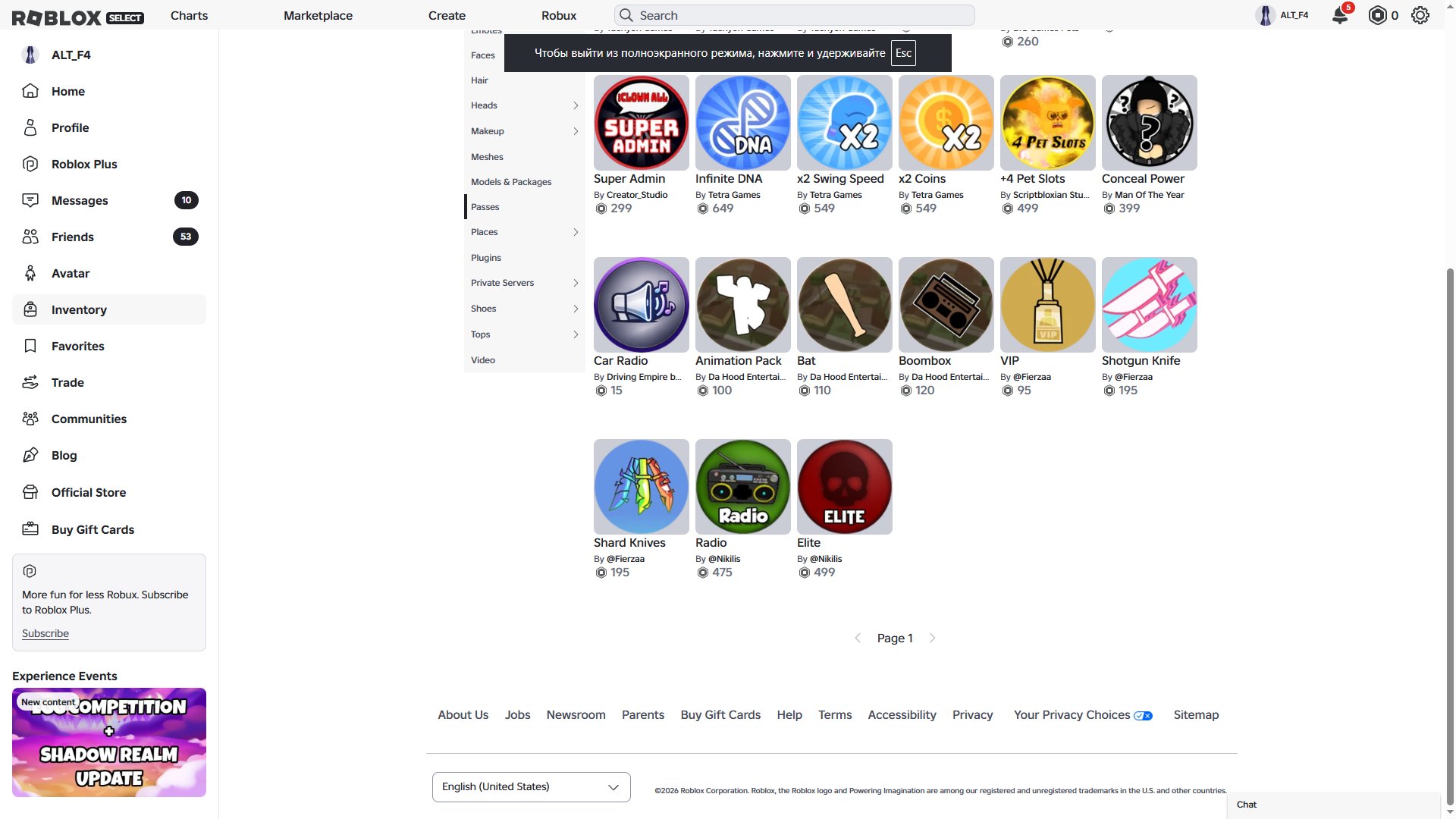Open the Friends sidebar link

(x=109, y=237)
